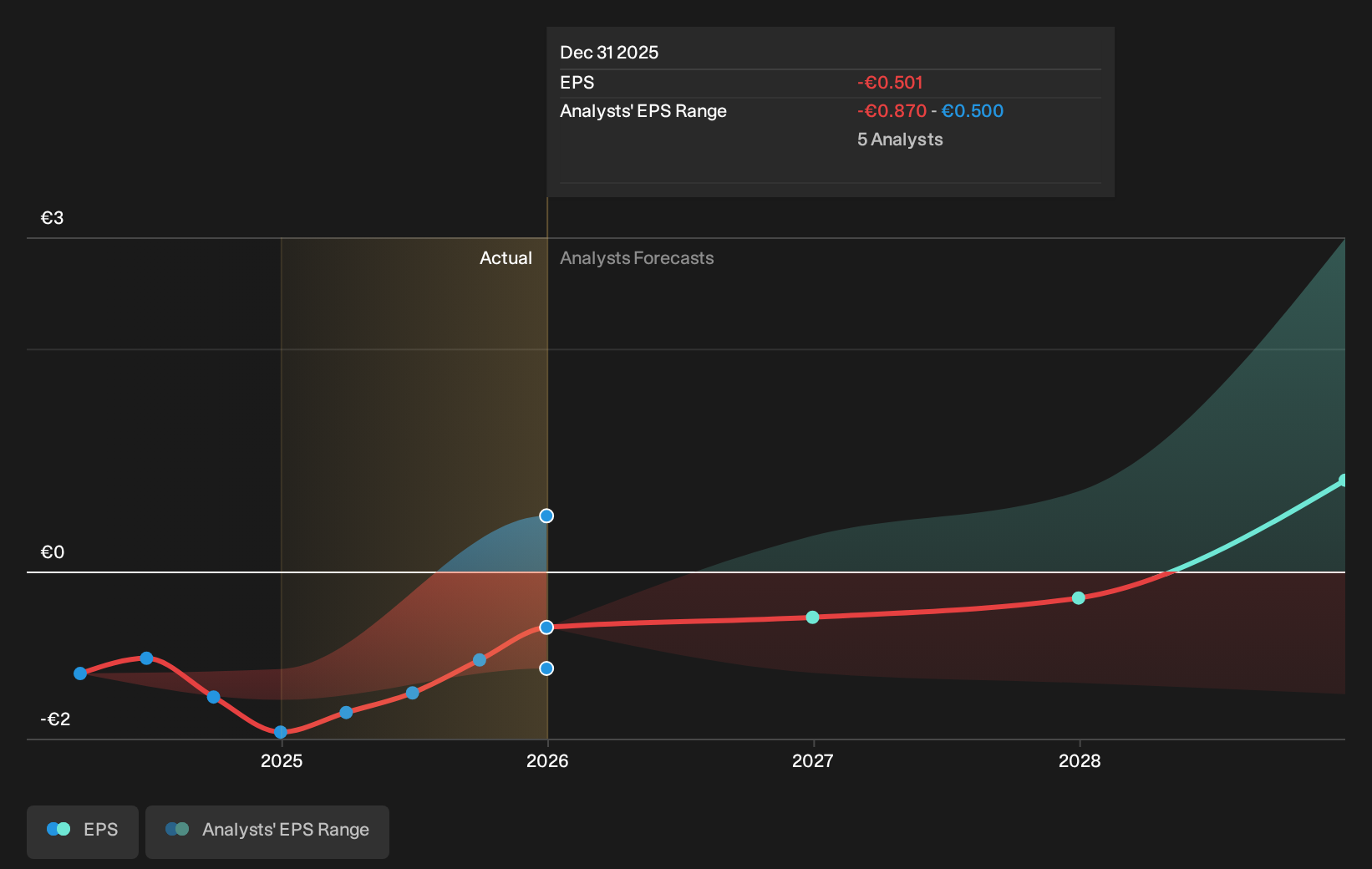Click the first EPS data point on chart
The image size is (1372, 869).
[80, 673]
